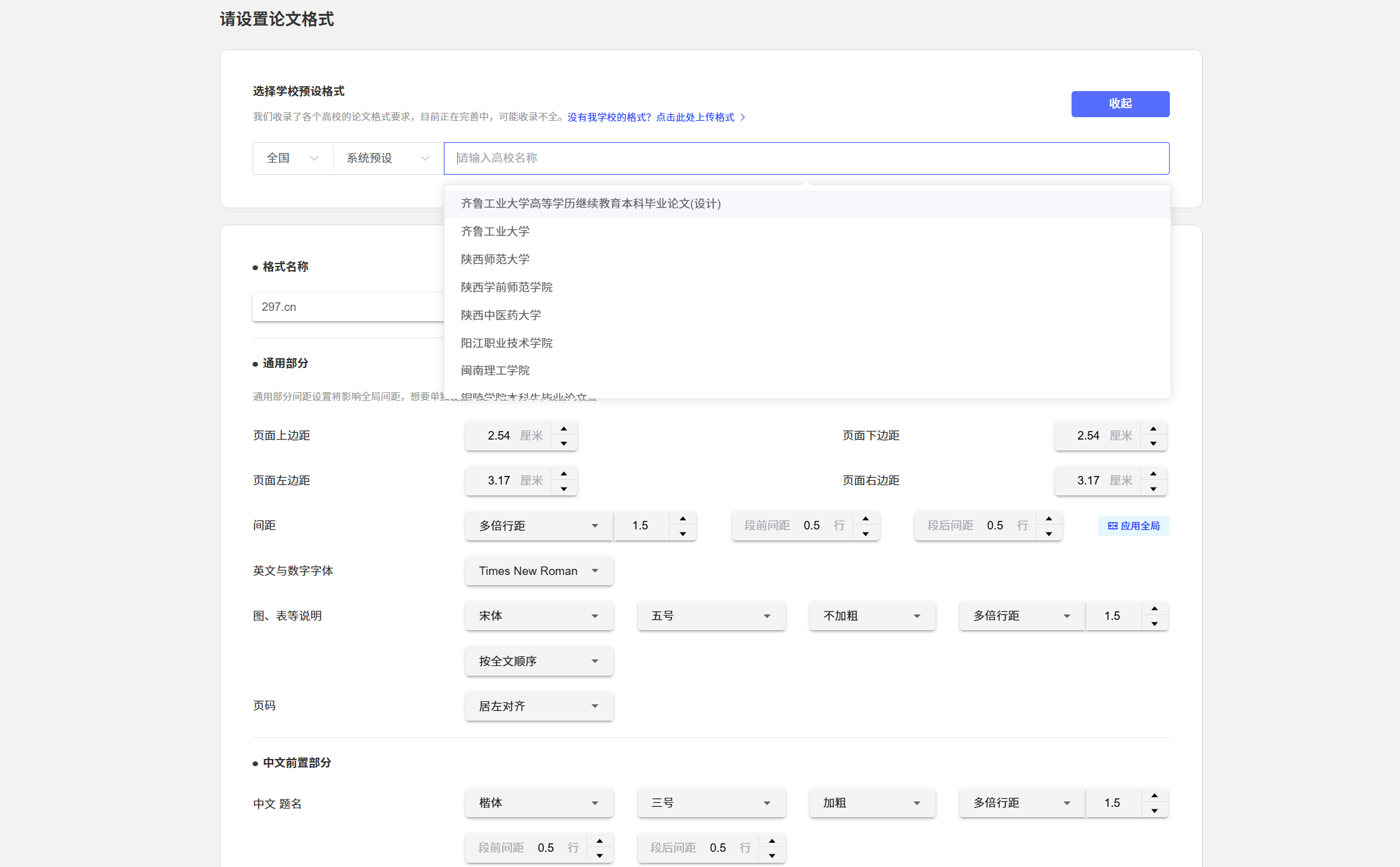This screenshot has height=867, width=1400.
Task: Expand the Times New Roman font dropdown
Action: (539, 571)
